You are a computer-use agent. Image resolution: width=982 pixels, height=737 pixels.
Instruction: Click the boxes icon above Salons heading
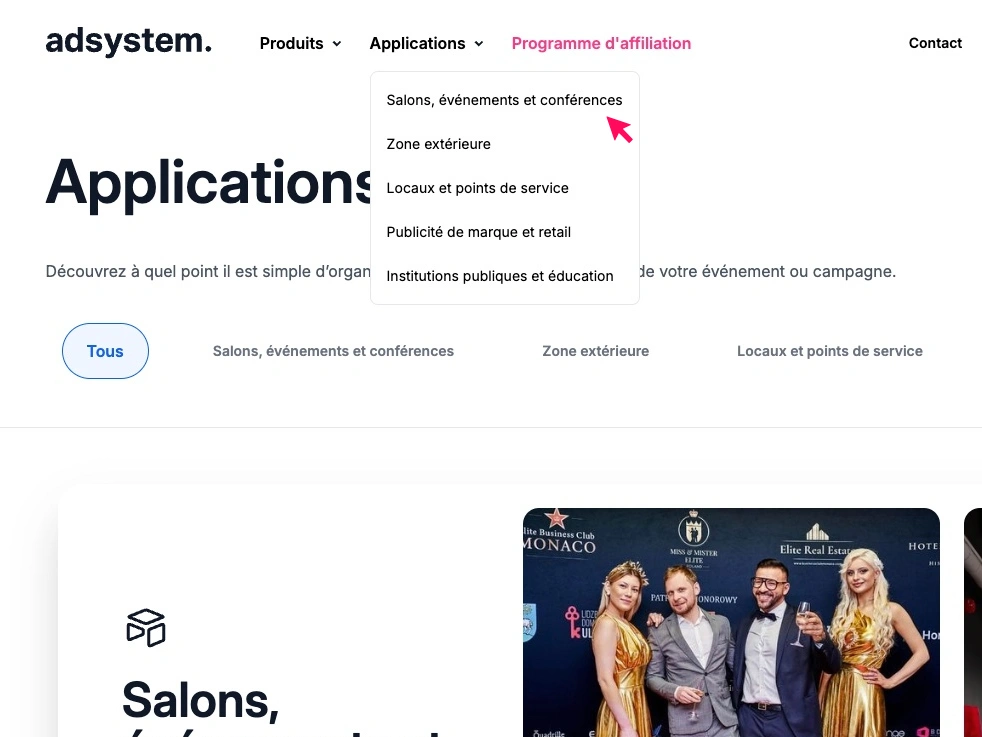pyautogui.click(x=146, y=627)
